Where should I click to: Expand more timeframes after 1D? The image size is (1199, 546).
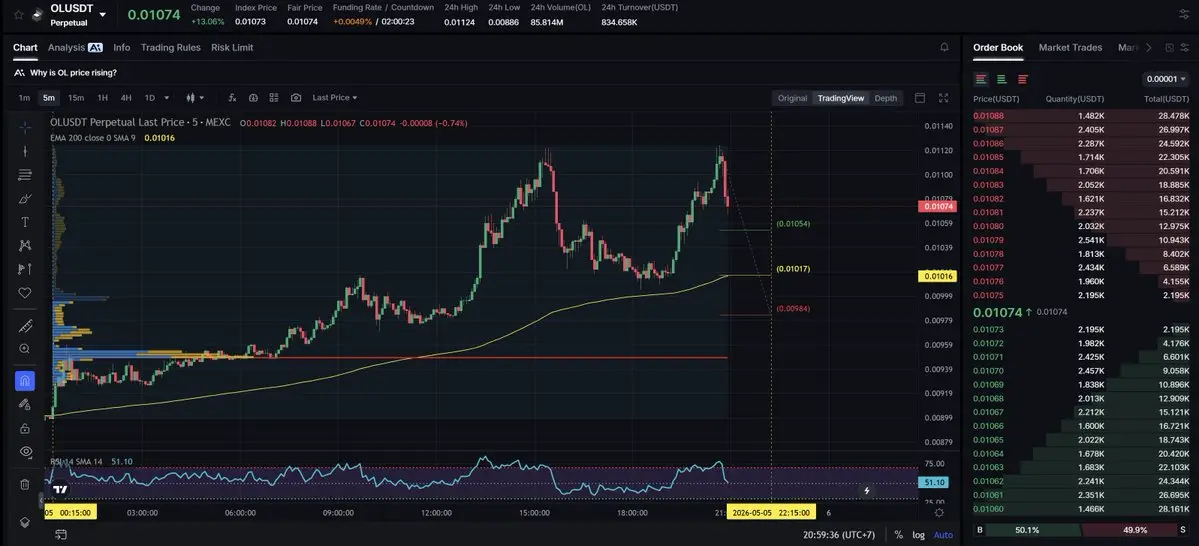167,98
